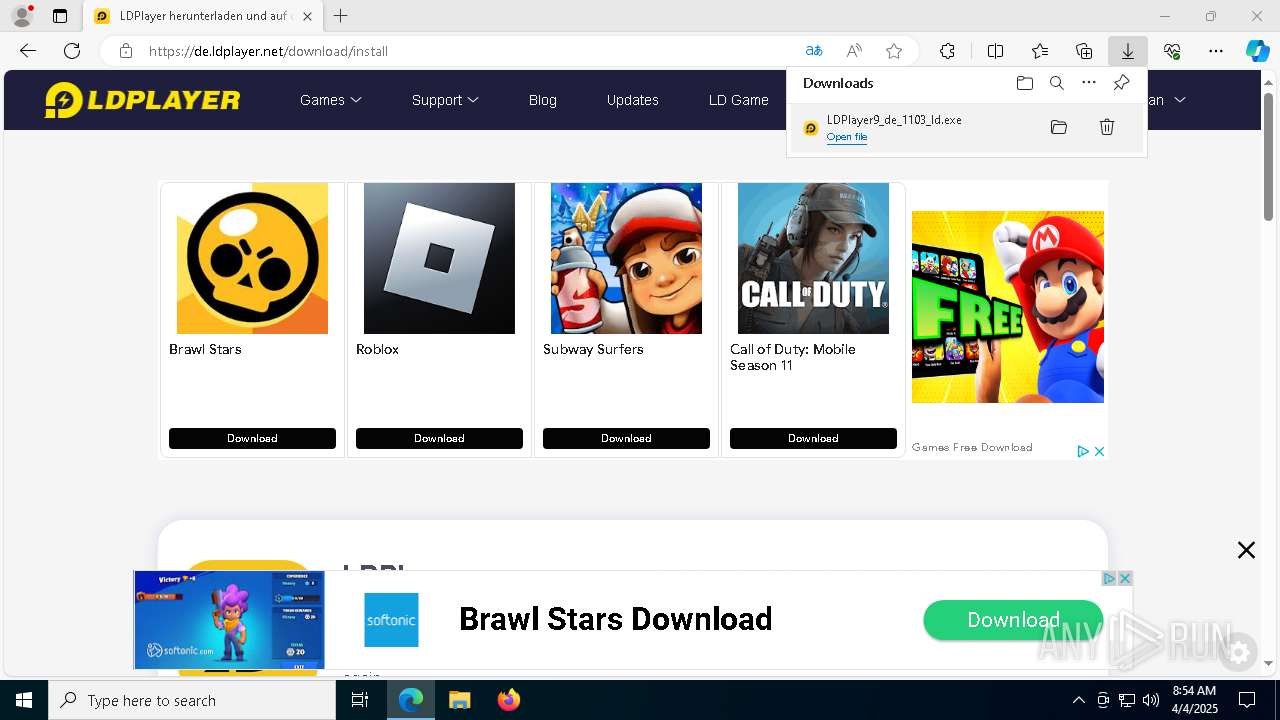Expand the language dropdown chevron

pos(1180,100)
